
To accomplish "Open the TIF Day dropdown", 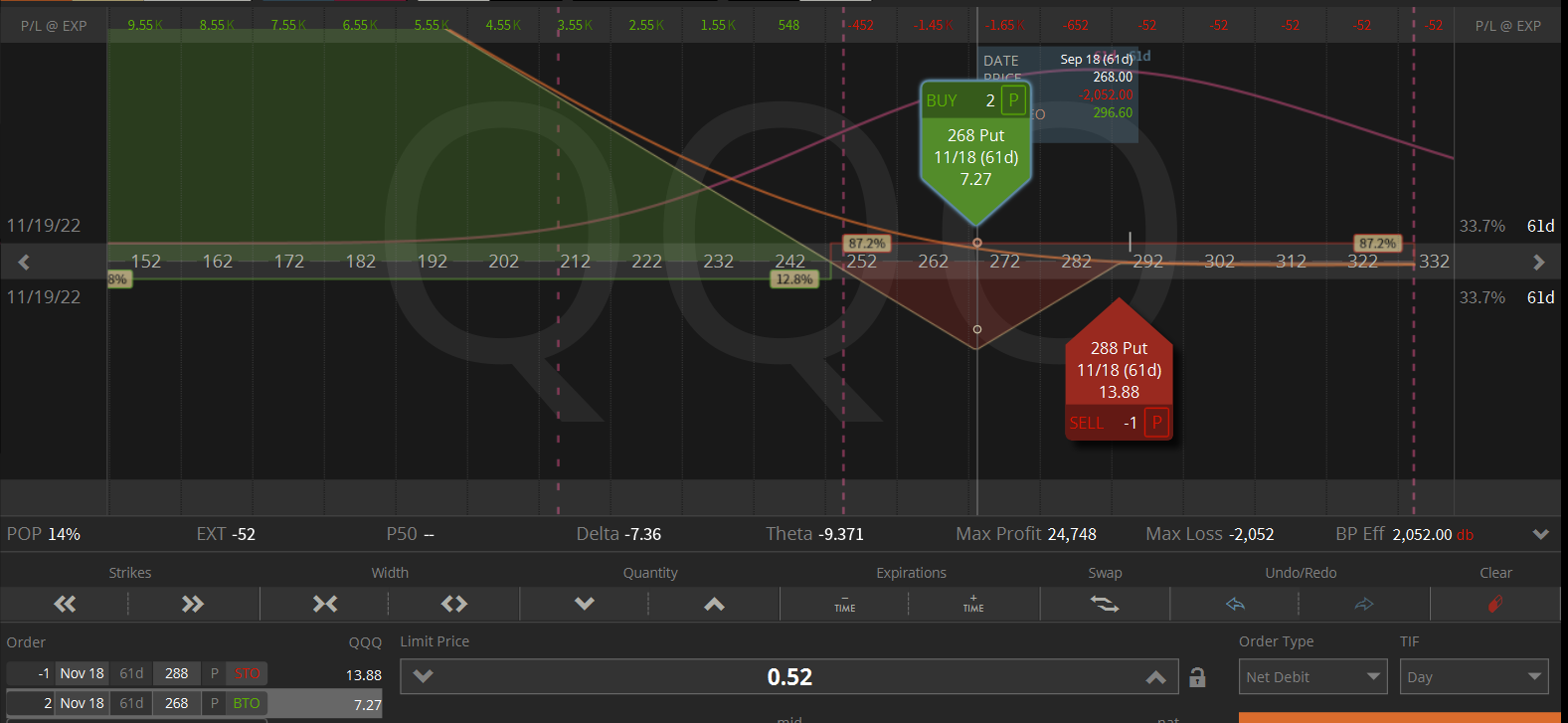I will [1475, 677].
